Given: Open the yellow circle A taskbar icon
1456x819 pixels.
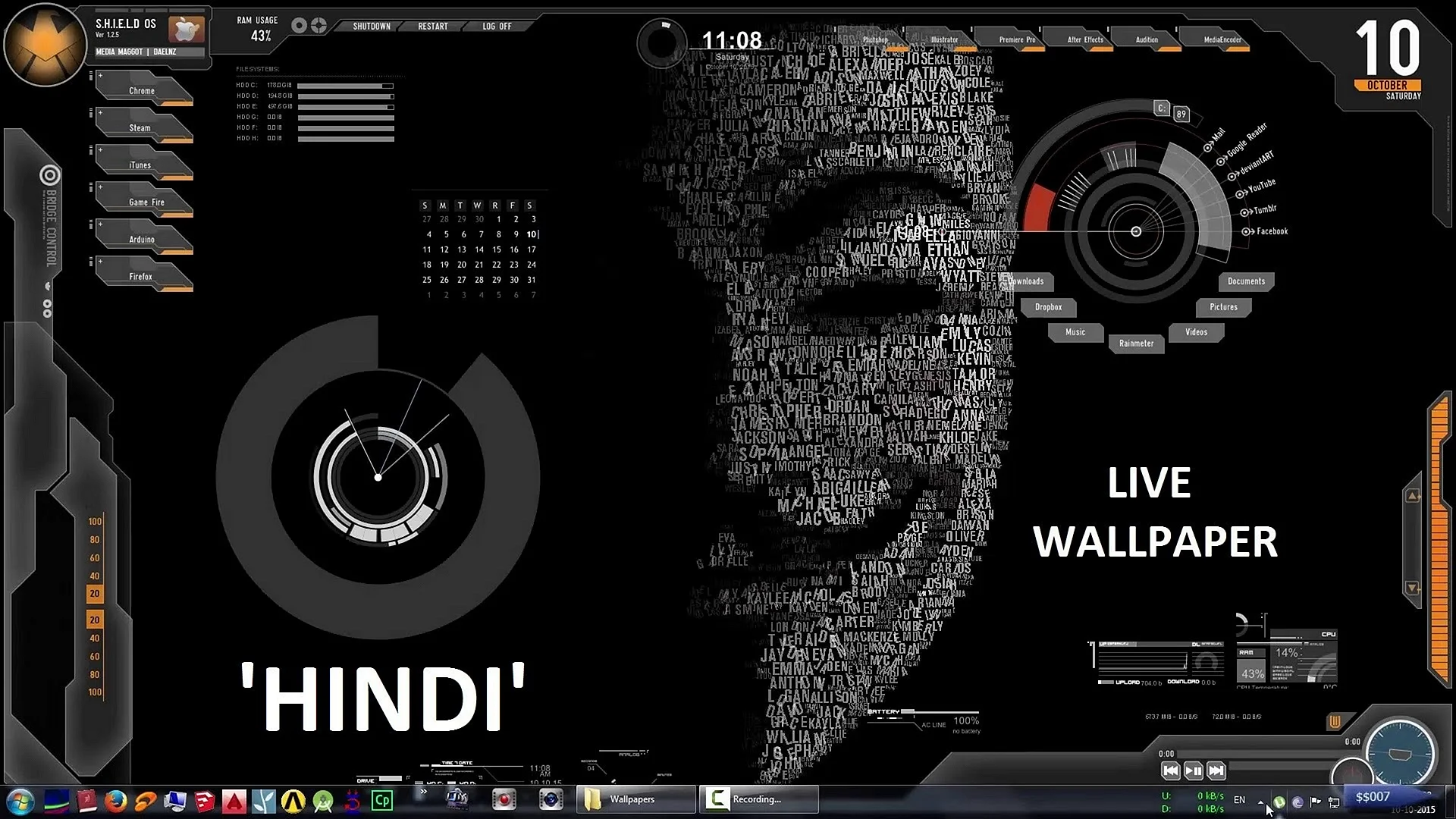Looking at the screenshot, I should 293,801.
